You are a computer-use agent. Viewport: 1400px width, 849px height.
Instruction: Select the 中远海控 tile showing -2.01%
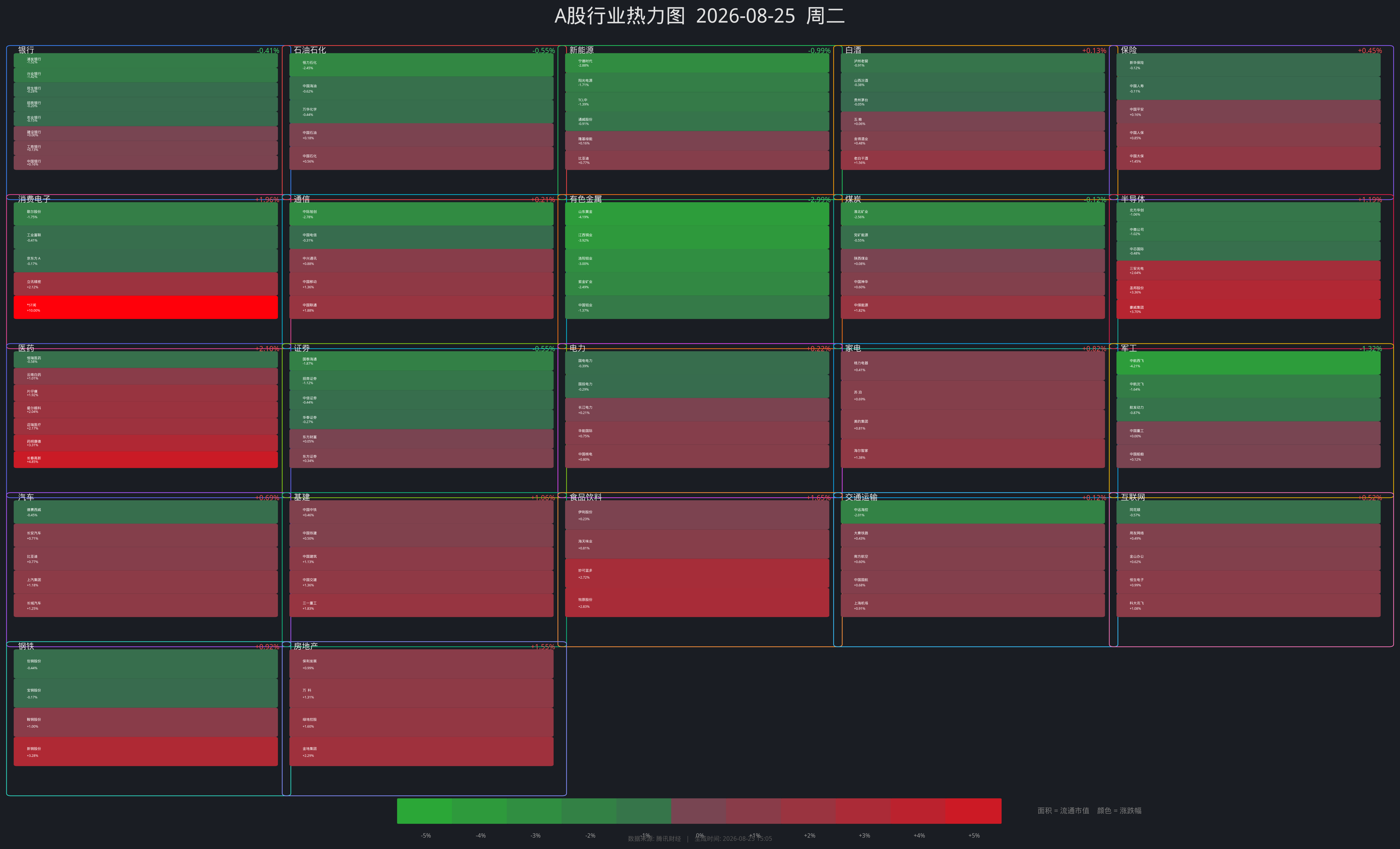click(973, 512)
